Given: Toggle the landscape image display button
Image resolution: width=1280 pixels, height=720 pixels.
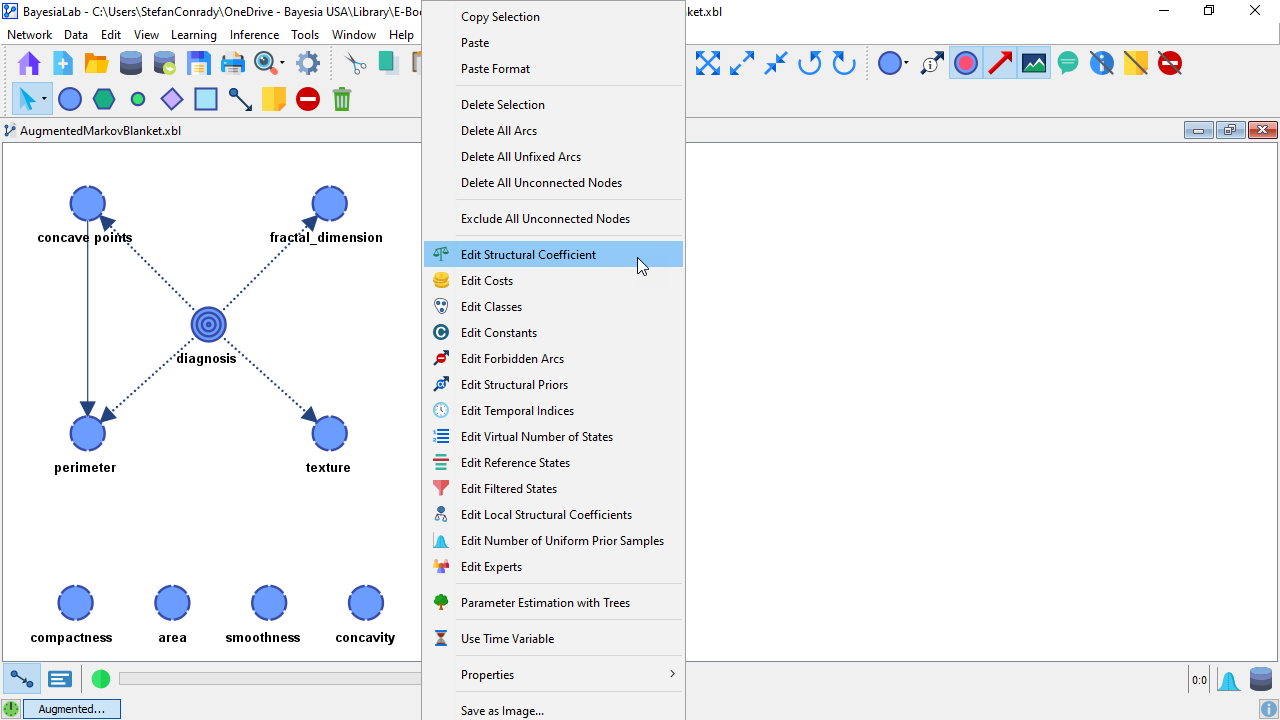Looking at the screenshot, I should 1034,64.
